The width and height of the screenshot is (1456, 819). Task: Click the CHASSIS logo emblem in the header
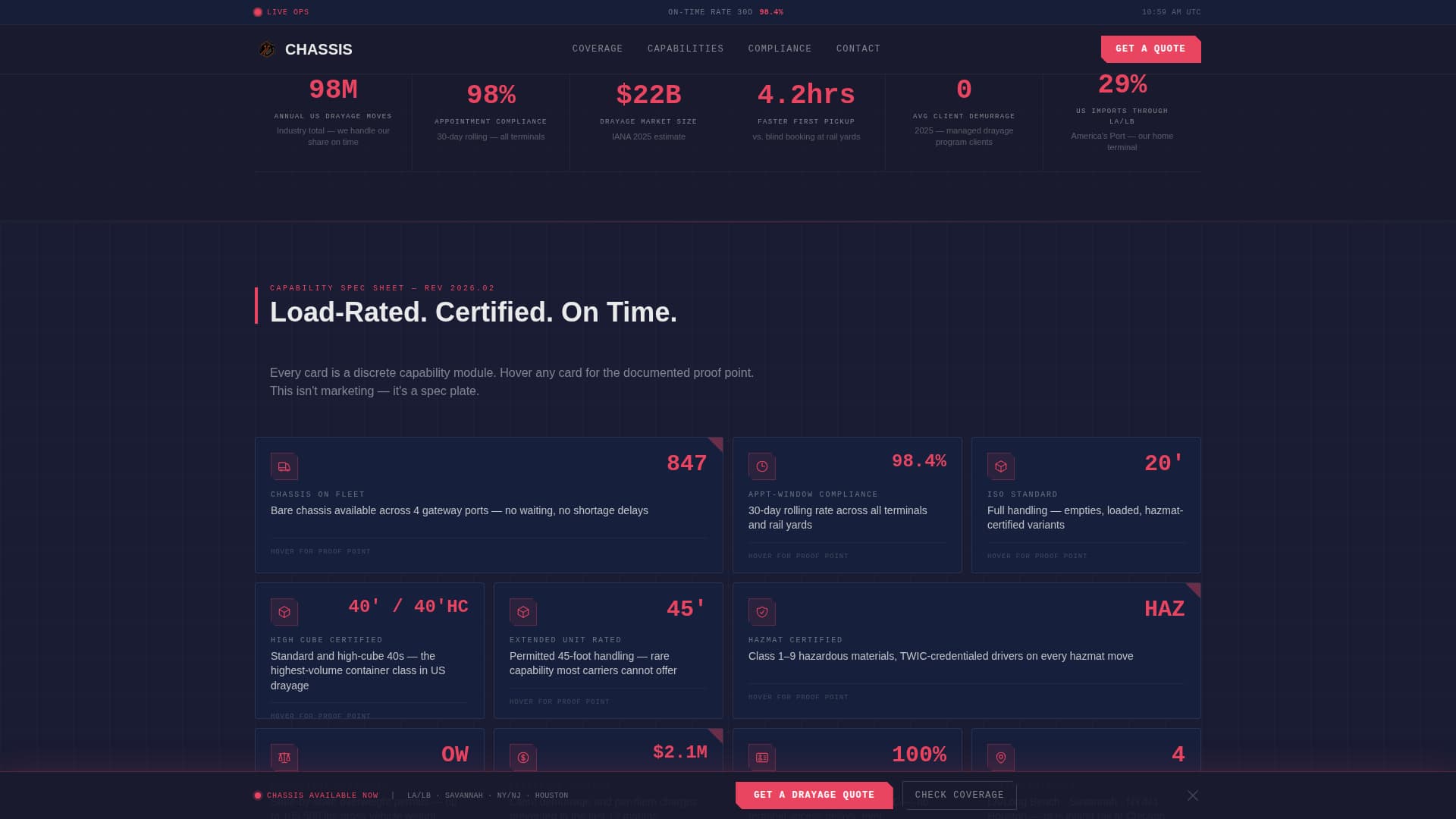pos(266,49)
